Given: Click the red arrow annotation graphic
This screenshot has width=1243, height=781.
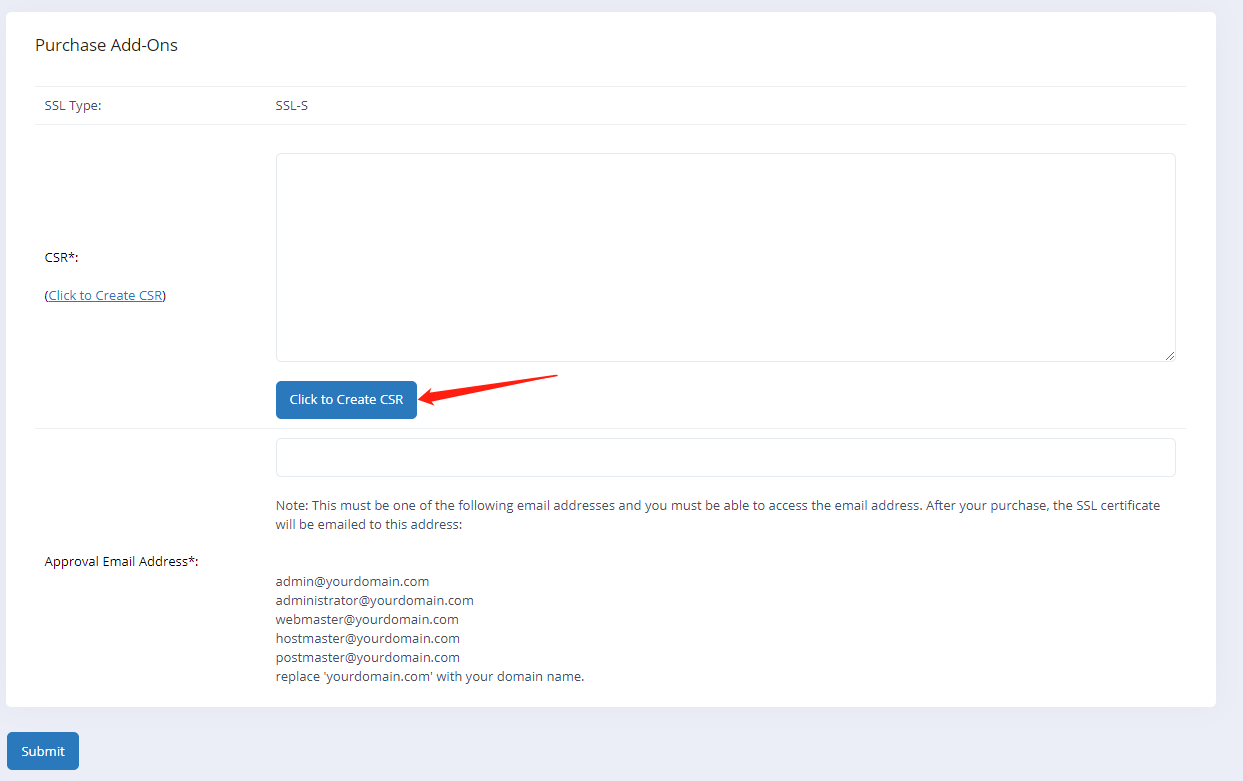Looking at the screenshot, I should pyautogui.click(x=490, y=388).
